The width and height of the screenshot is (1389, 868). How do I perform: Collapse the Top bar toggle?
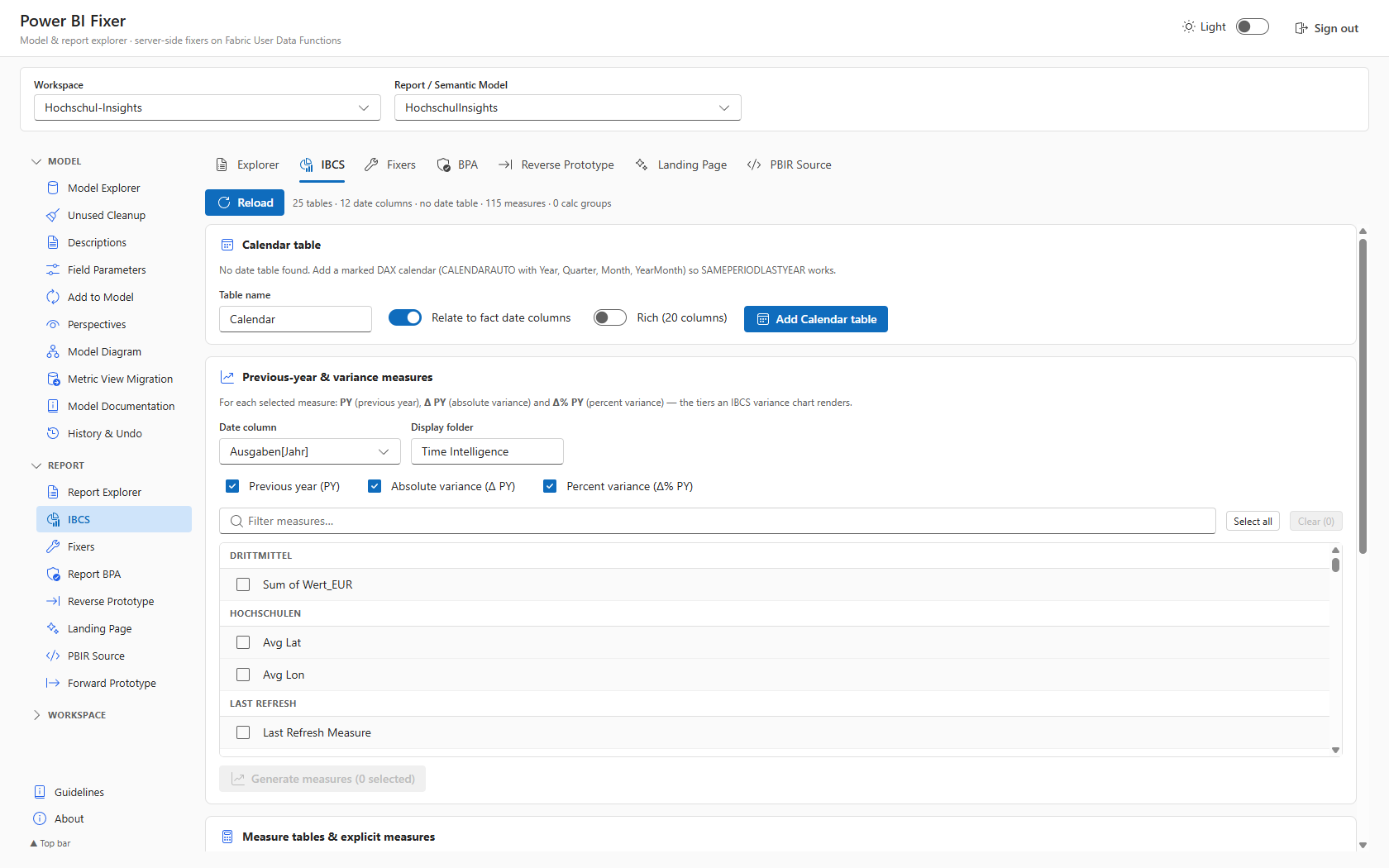pyautogui.click(x=50, y=843)
